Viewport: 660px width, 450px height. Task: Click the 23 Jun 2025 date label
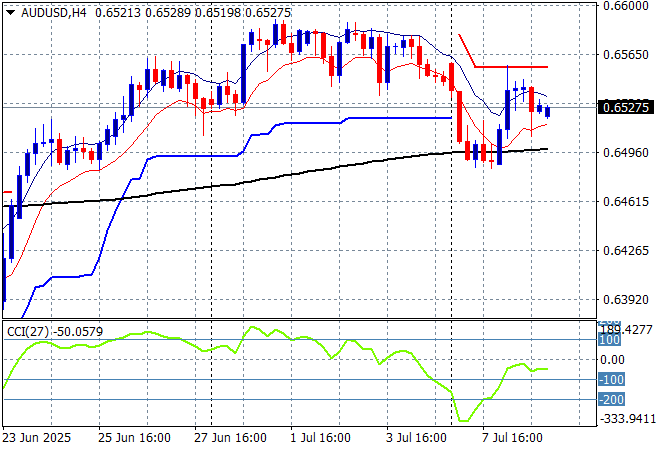(37, 438)
